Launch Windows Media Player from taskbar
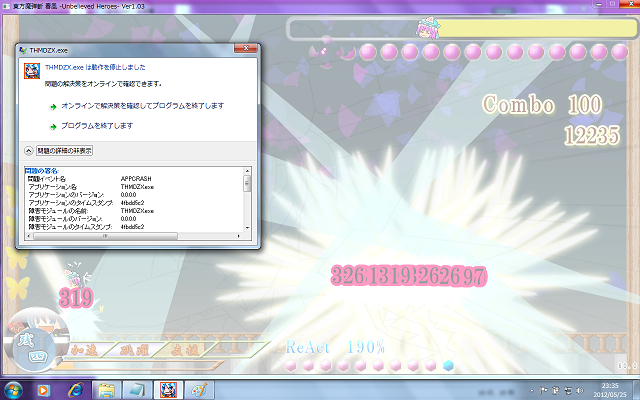Screen dimensions: 640x400 click(43, 389)
